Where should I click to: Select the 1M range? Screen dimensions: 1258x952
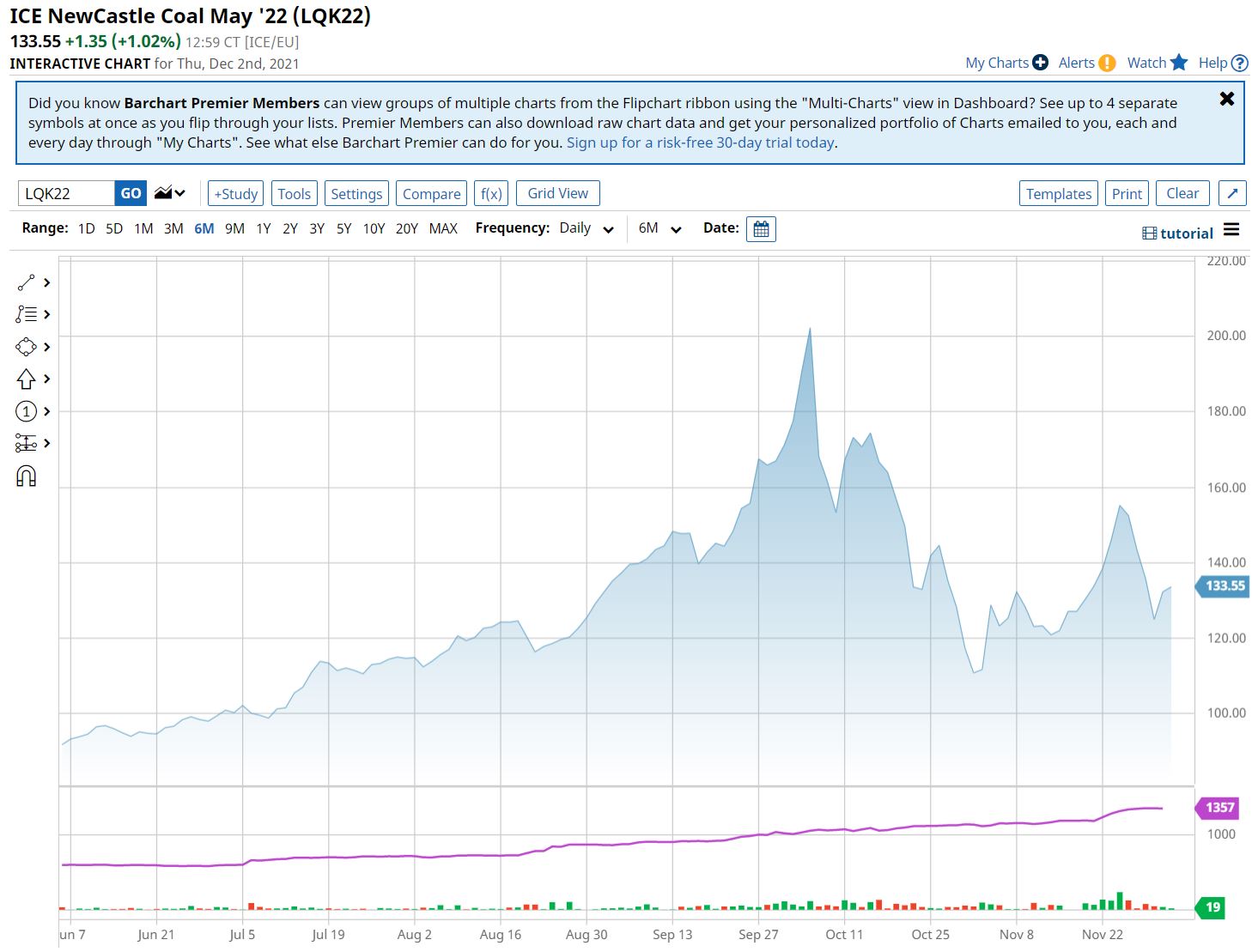[143, 228]
